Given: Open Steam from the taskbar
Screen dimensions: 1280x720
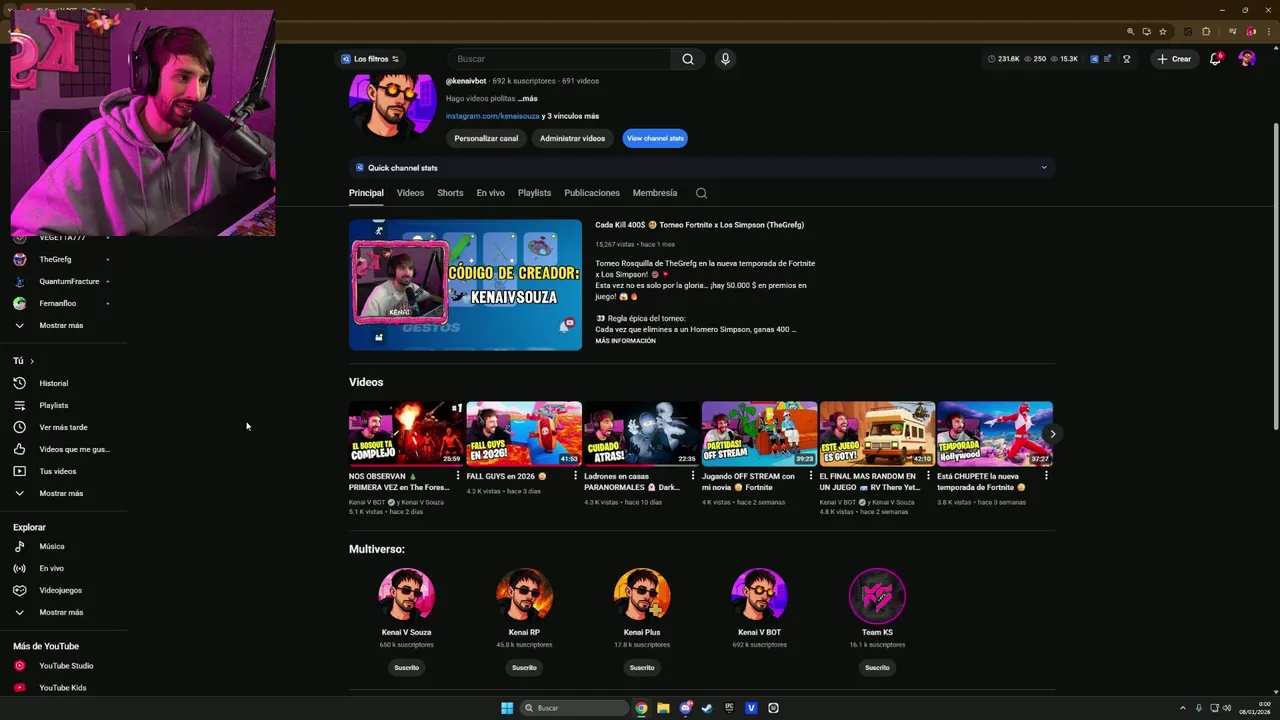Looking at the screenshot, I should click(707, 708).
